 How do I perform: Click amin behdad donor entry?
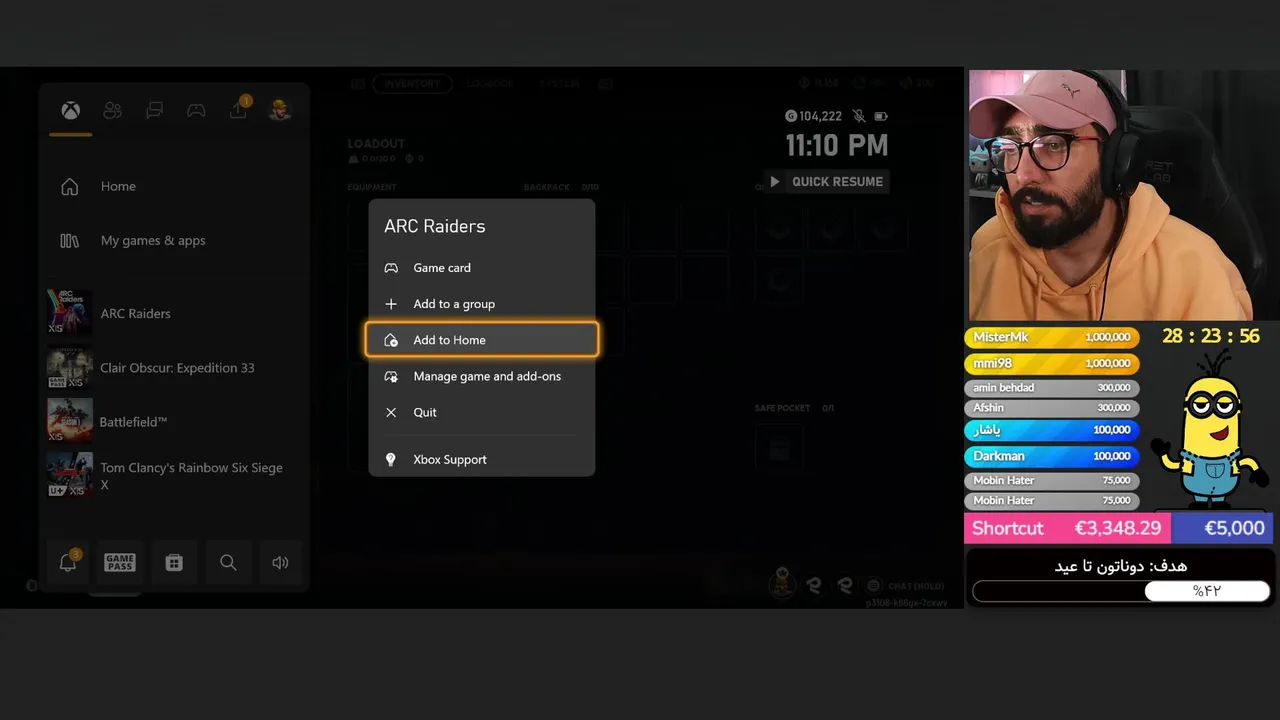point(1051,388)
